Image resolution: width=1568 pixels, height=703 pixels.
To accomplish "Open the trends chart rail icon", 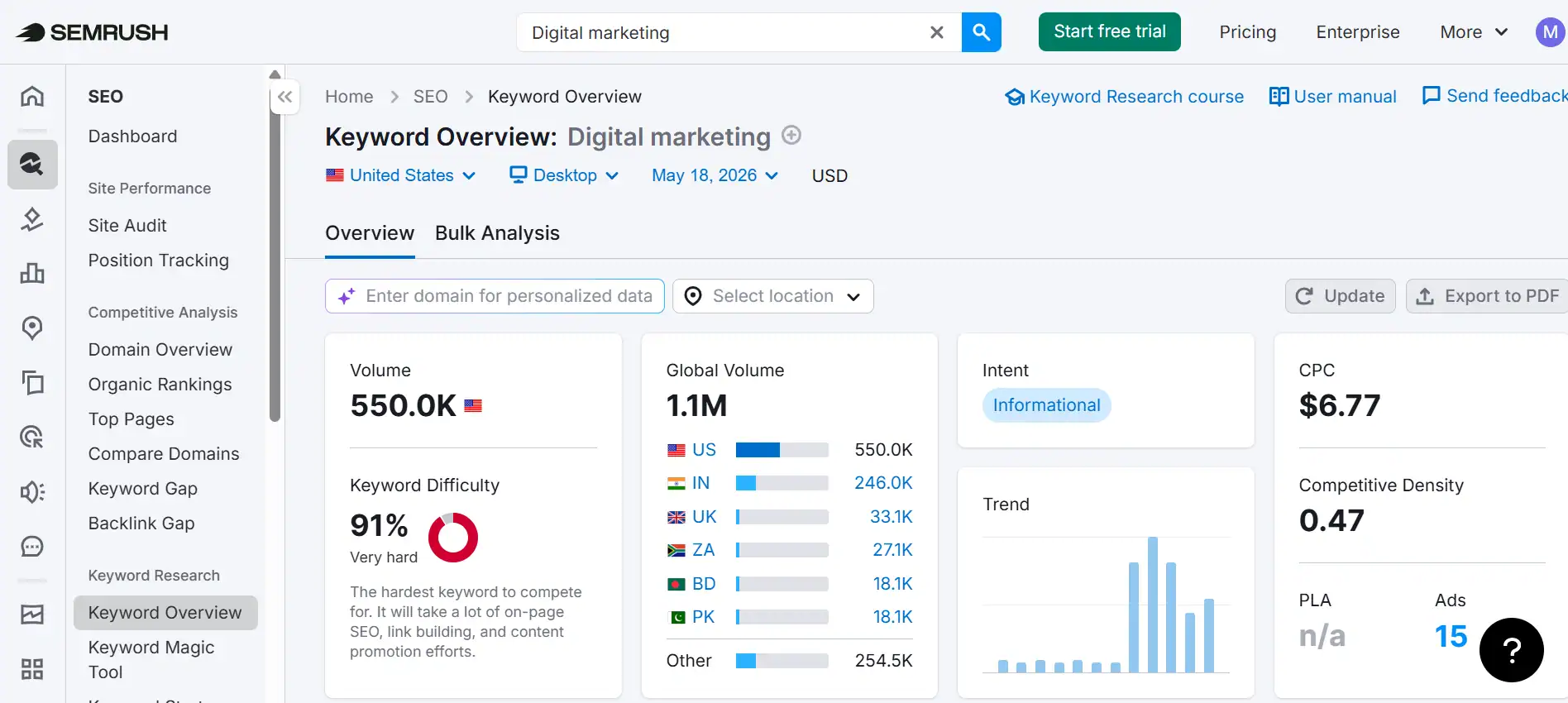I will coord(32,615).
